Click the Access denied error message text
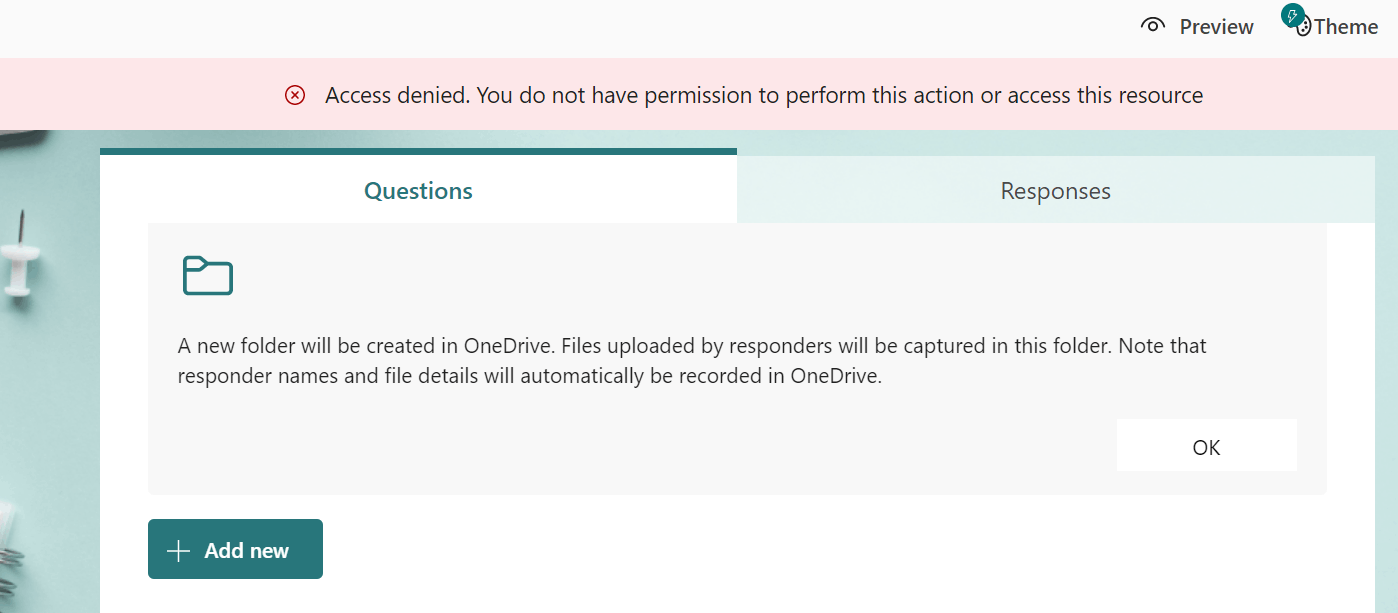The height and width of the screenshot is (613, 1398). click(x=763, y=95)
